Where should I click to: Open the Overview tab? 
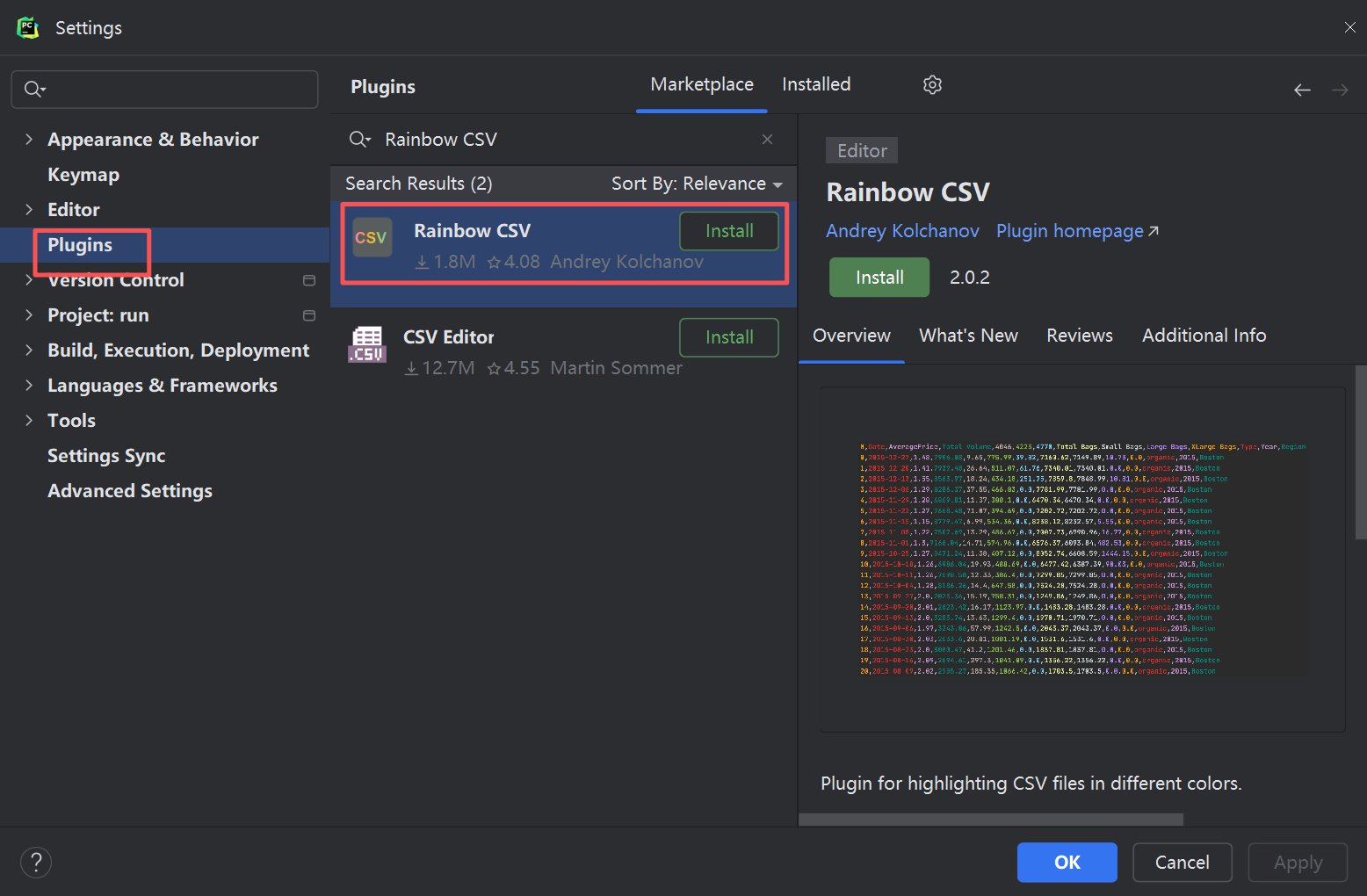click(x=851, y=336)
